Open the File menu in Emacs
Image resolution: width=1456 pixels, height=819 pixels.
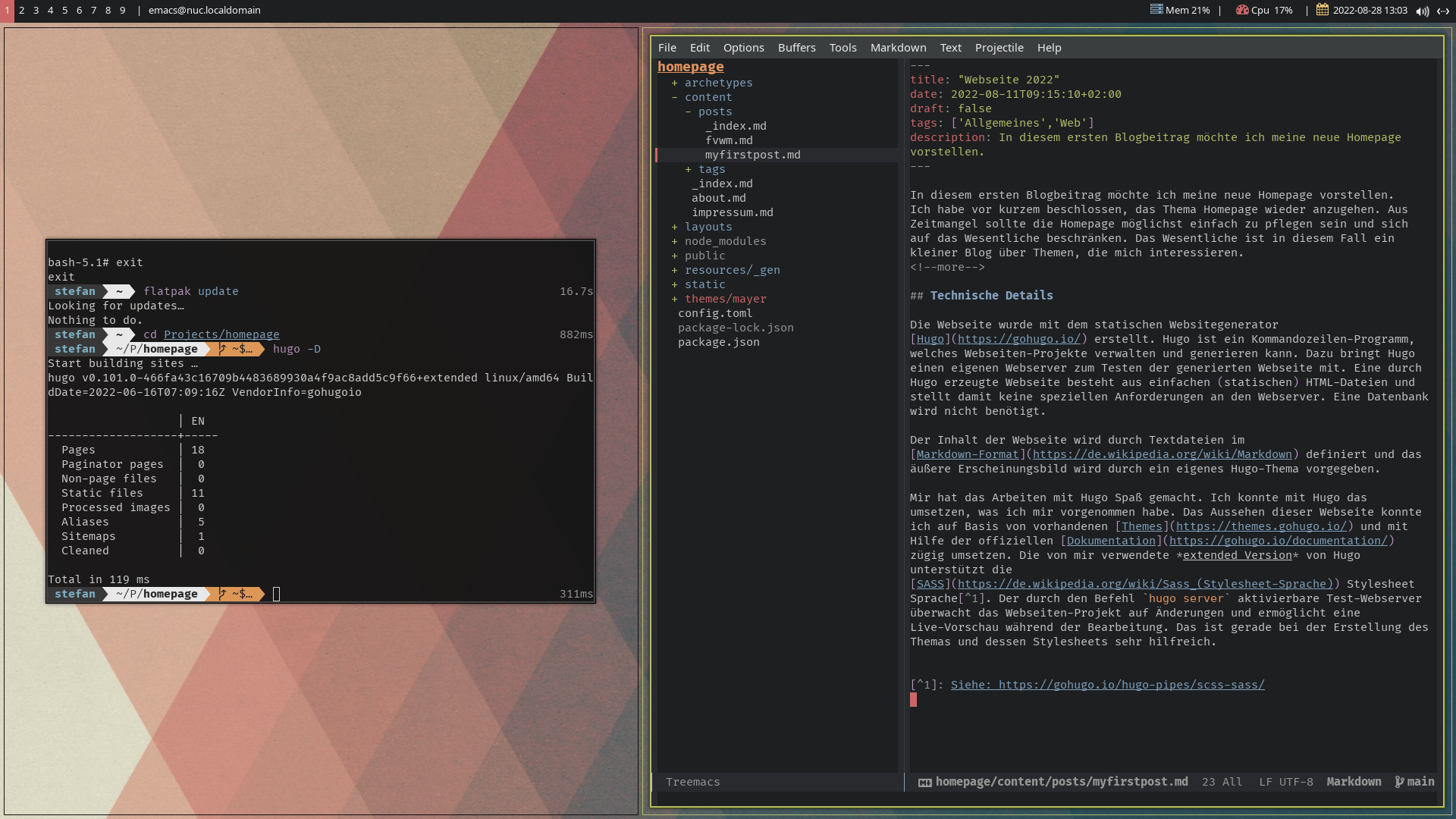pyautogui.click(x=667, y=48)
